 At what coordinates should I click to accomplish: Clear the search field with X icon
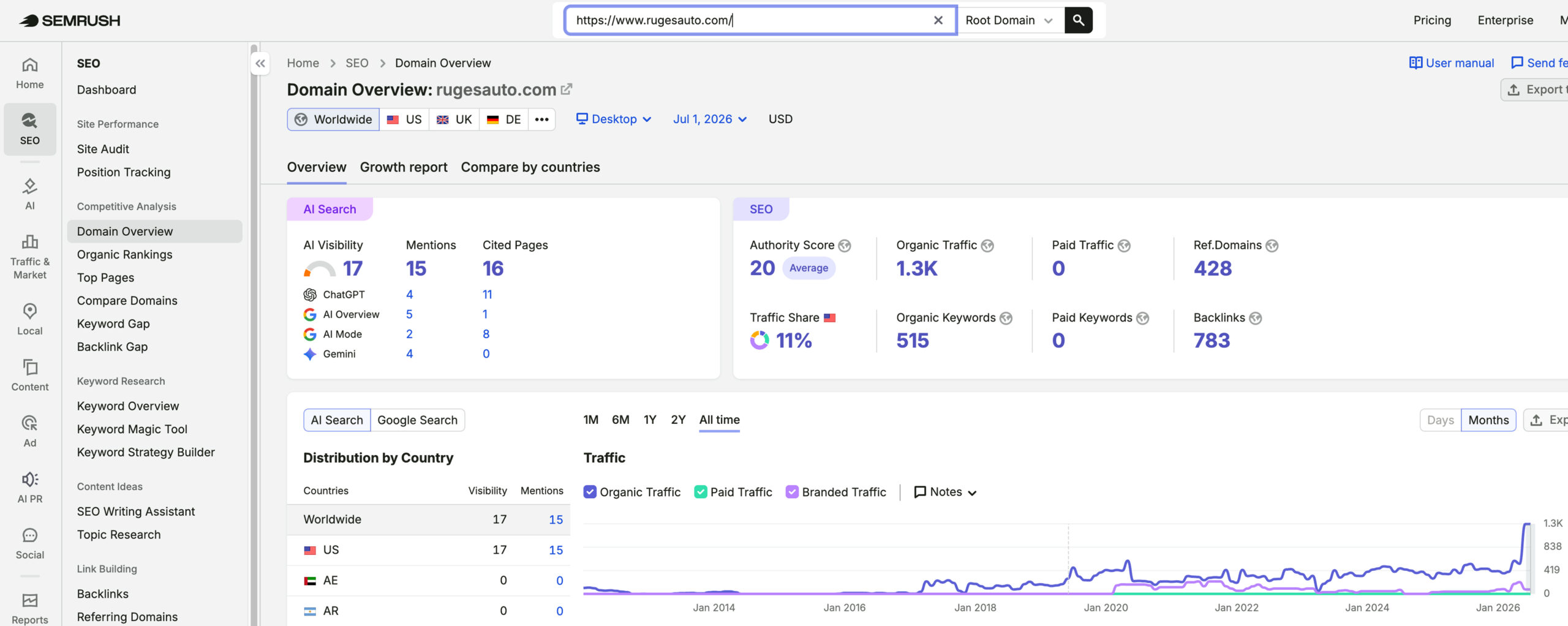938,20
